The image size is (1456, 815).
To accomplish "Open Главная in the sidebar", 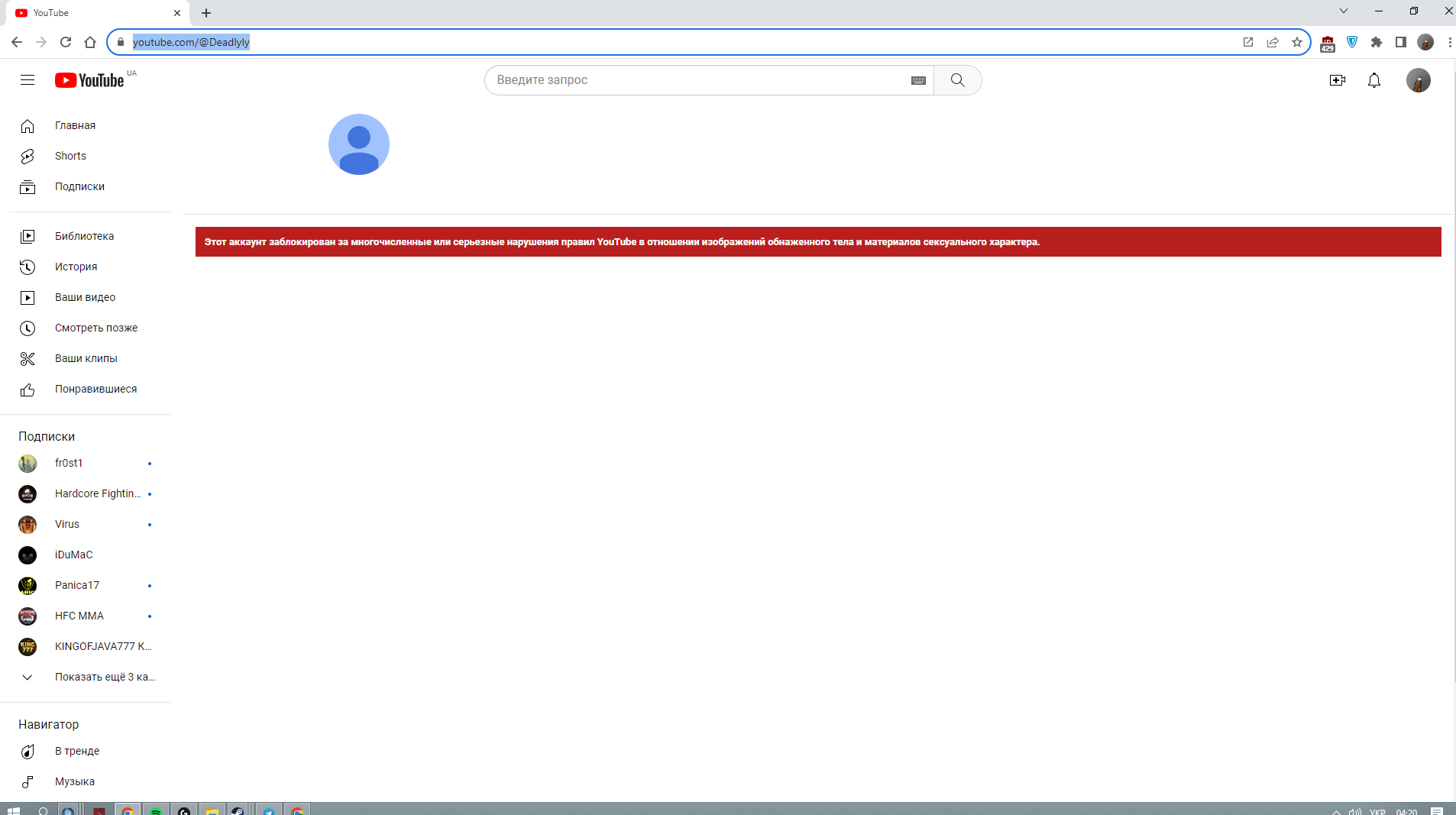I will click(86, 125).
